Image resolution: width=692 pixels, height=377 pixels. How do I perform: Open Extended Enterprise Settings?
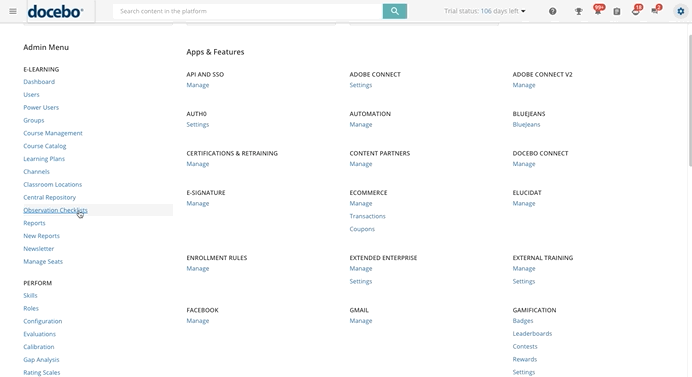[361, 281]
